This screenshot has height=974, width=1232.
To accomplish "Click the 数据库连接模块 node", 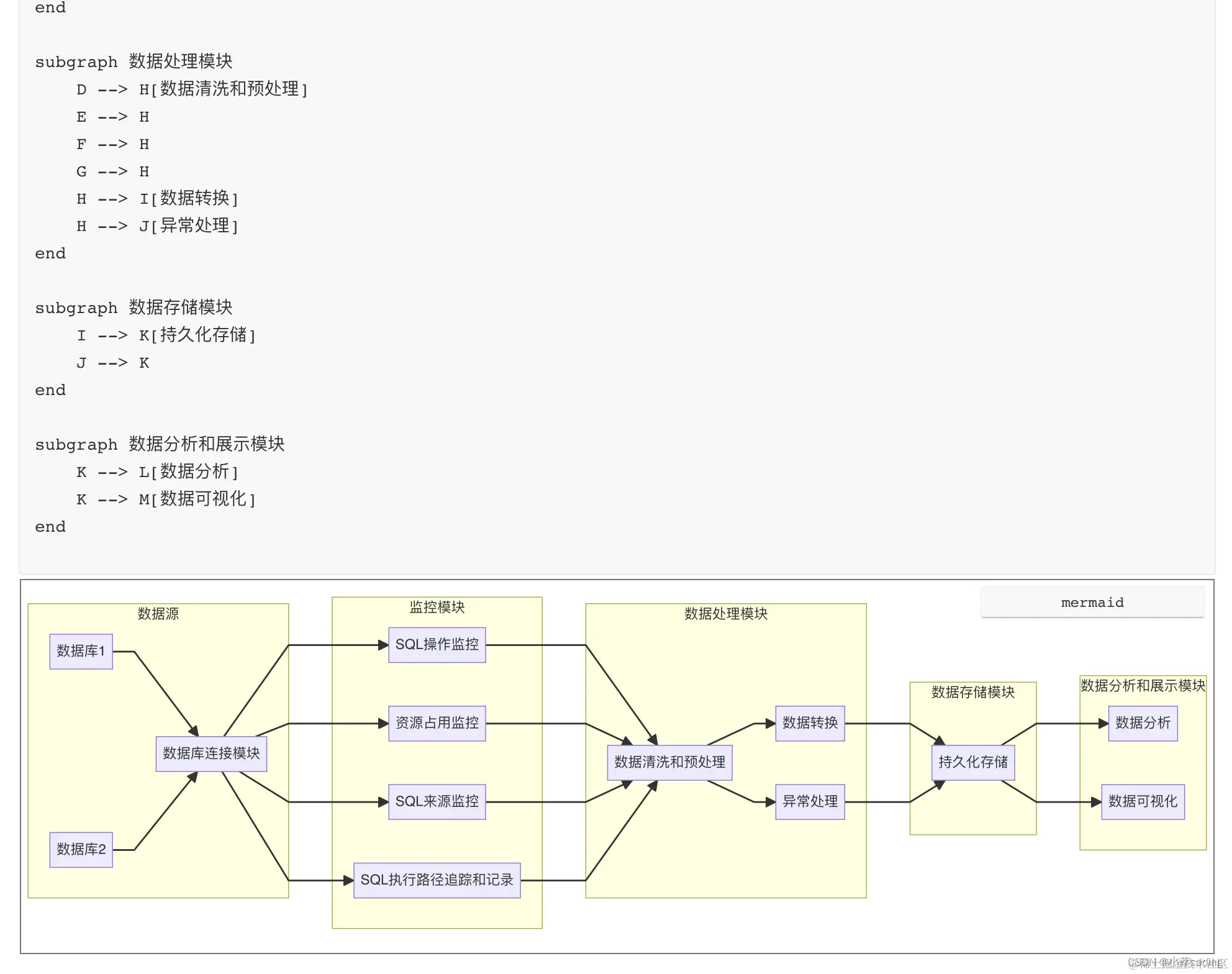I will [x=211, y=753].
